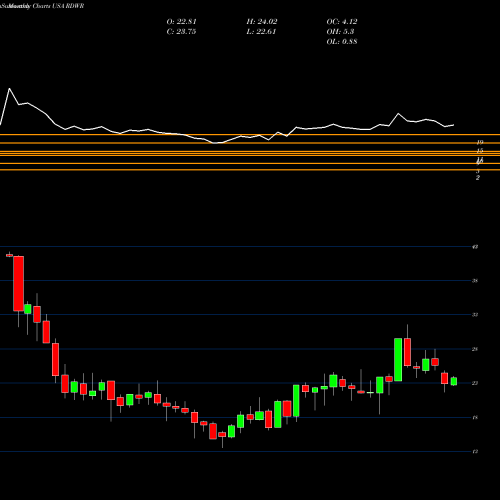The image size is (500, 500).
Task: Click the tall red candle dropping from 43
Action: (19, 283)
